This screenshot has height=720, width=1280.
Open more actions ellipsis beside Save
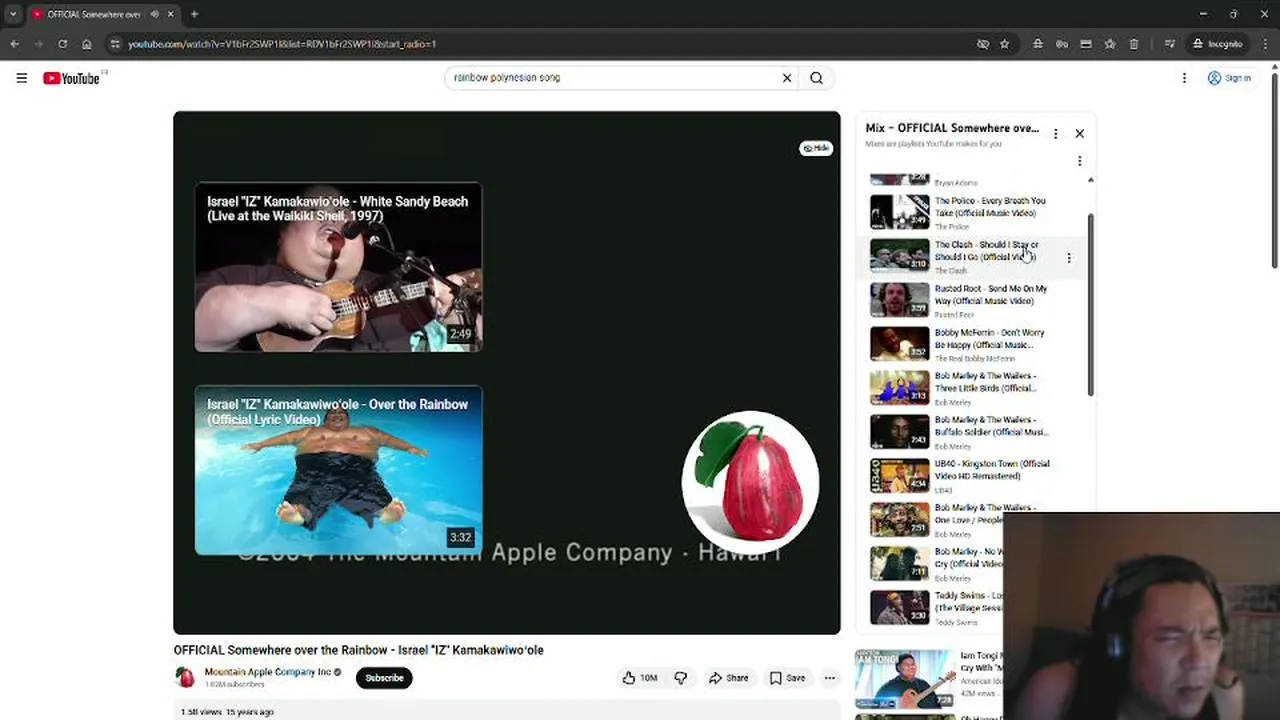pos(829,678)
